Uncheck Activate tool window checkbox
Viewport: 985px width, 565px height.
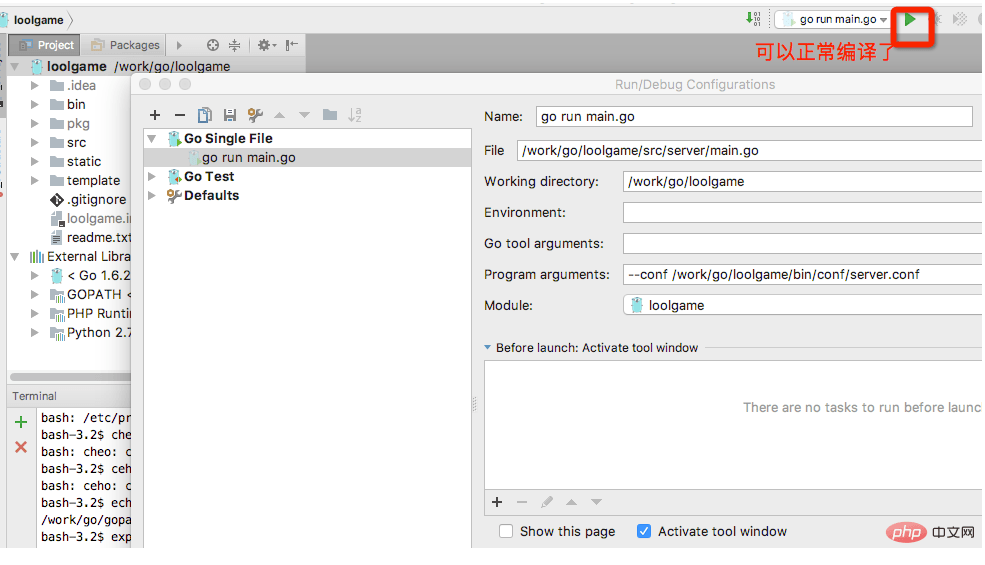click(x=644, y=532)
